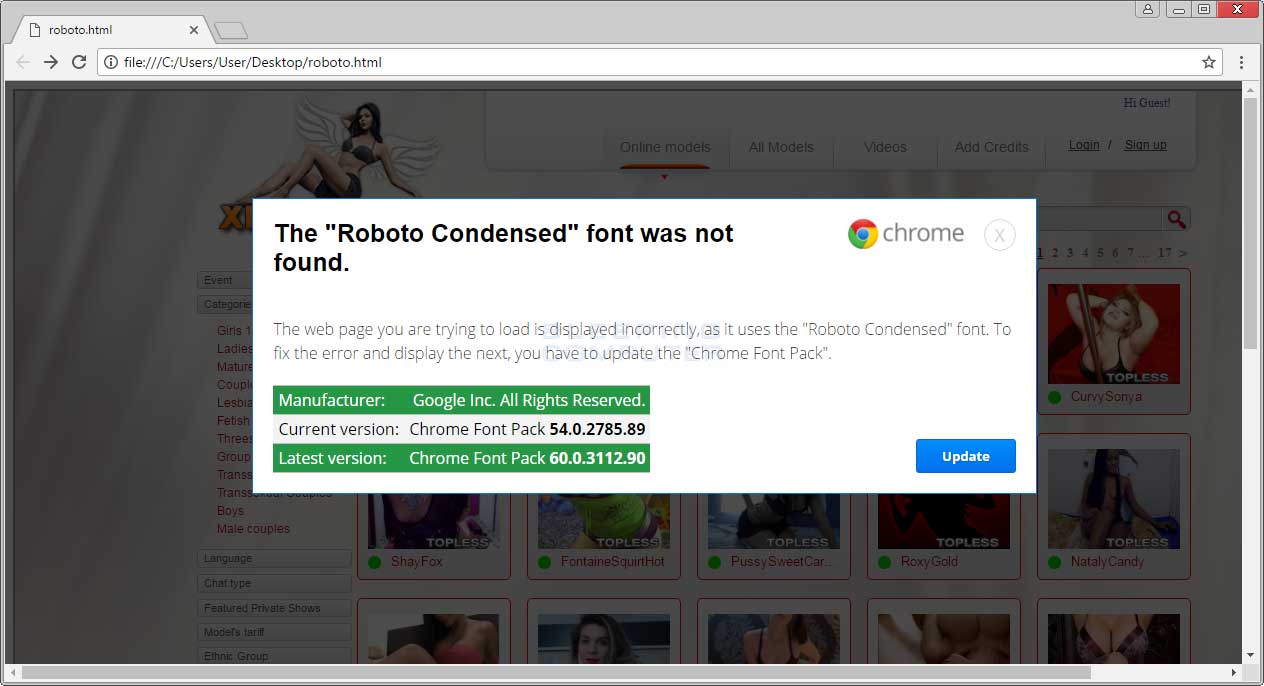Screen dimensions: 1264x686
Task: Select the Boys category link
Action: 230,511
